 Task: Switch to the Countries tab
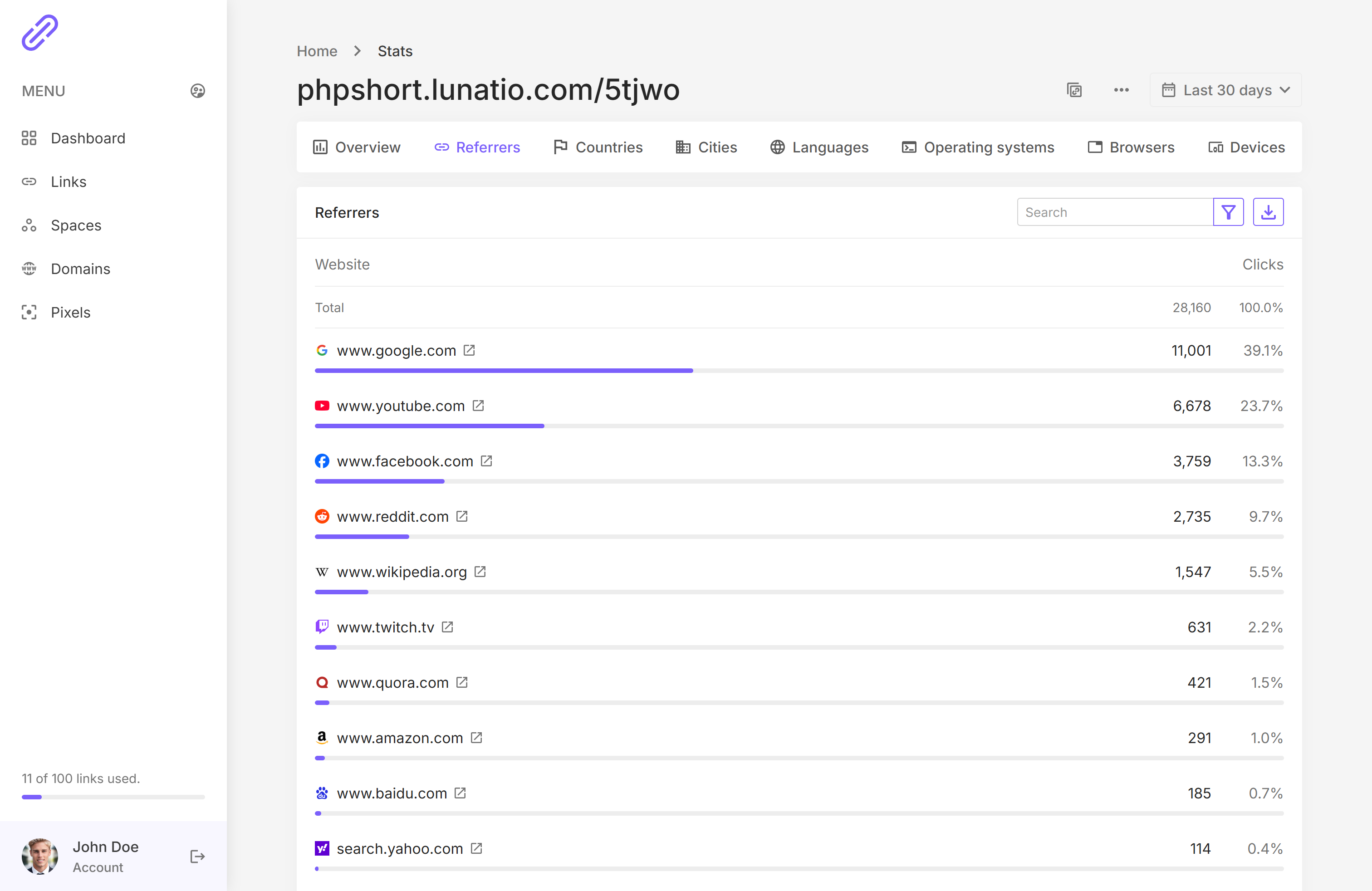[x=598, y=147]
